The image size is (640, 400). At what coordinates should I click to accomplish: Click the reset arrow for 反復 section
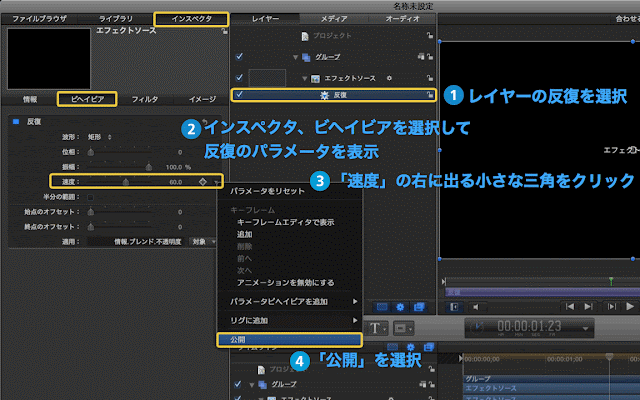[205, 121]
